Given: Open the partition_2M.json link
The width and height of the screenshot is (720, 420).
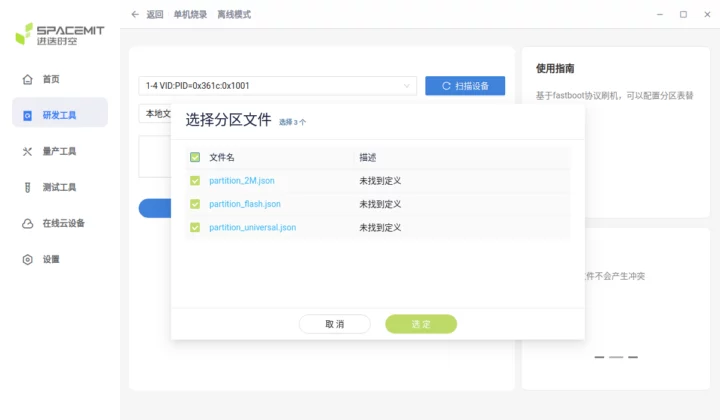Looking at the screenshot, I should point(242,181).
